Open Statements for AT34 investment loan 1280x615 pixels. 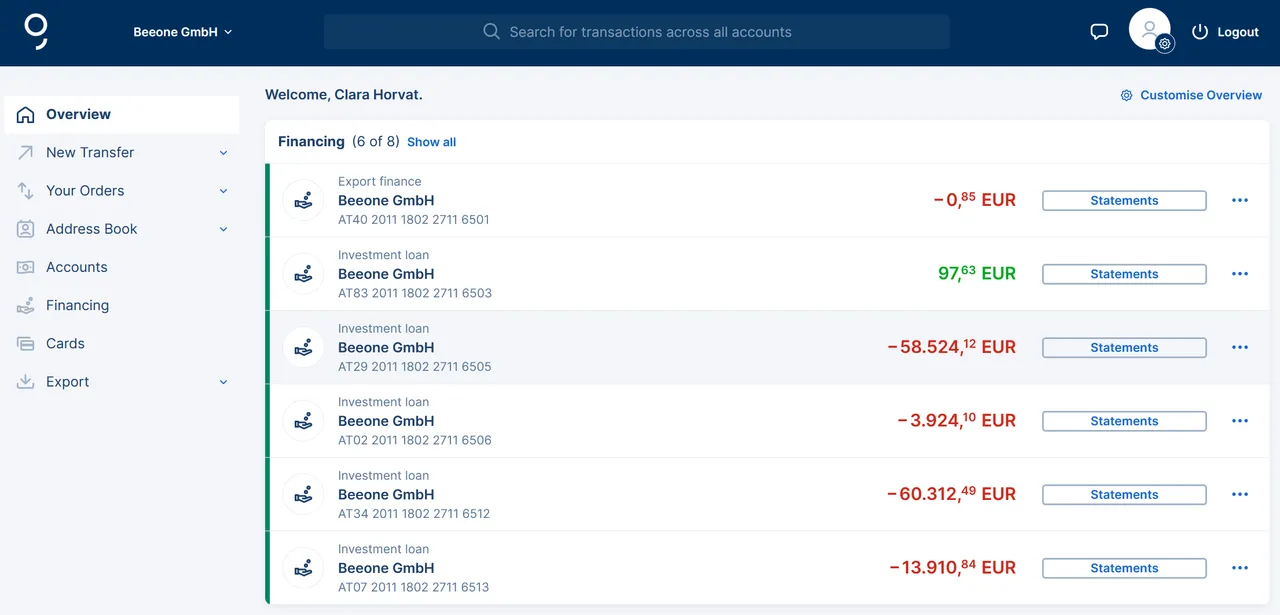point(1124,495)
